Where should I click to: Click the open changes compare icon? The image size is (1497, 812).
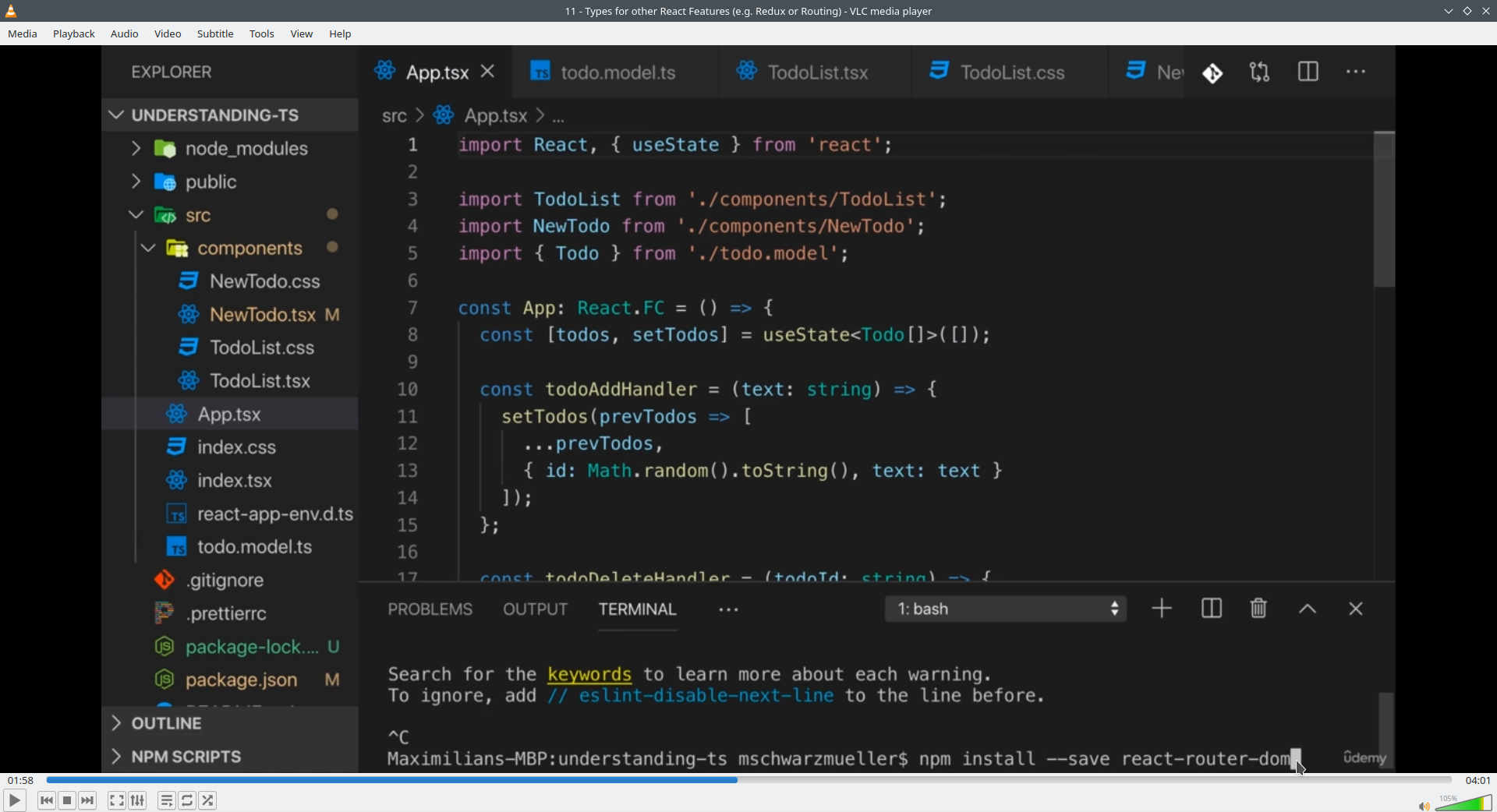1260,72
